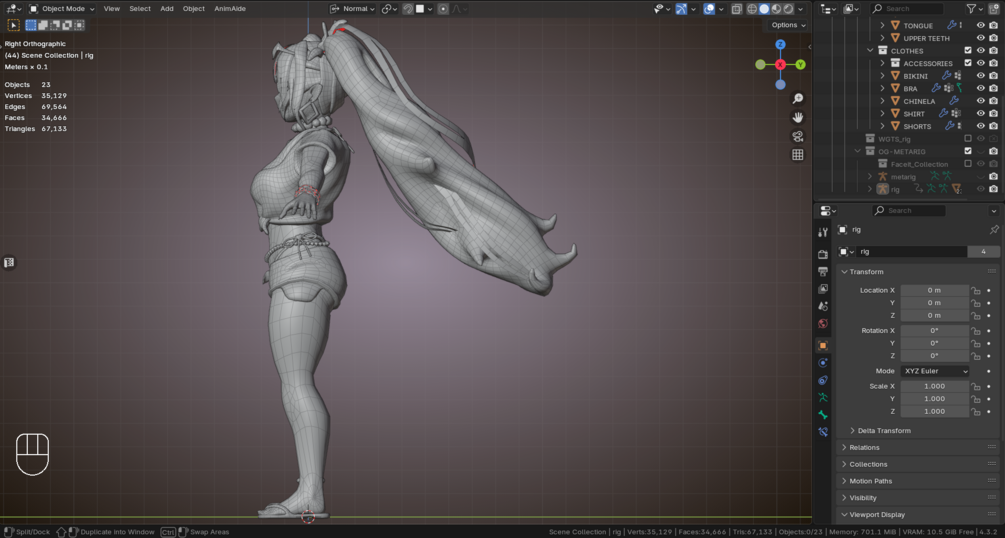
Task: Disable TONGUE in renders via camera icon
Action: click(993, 25)
